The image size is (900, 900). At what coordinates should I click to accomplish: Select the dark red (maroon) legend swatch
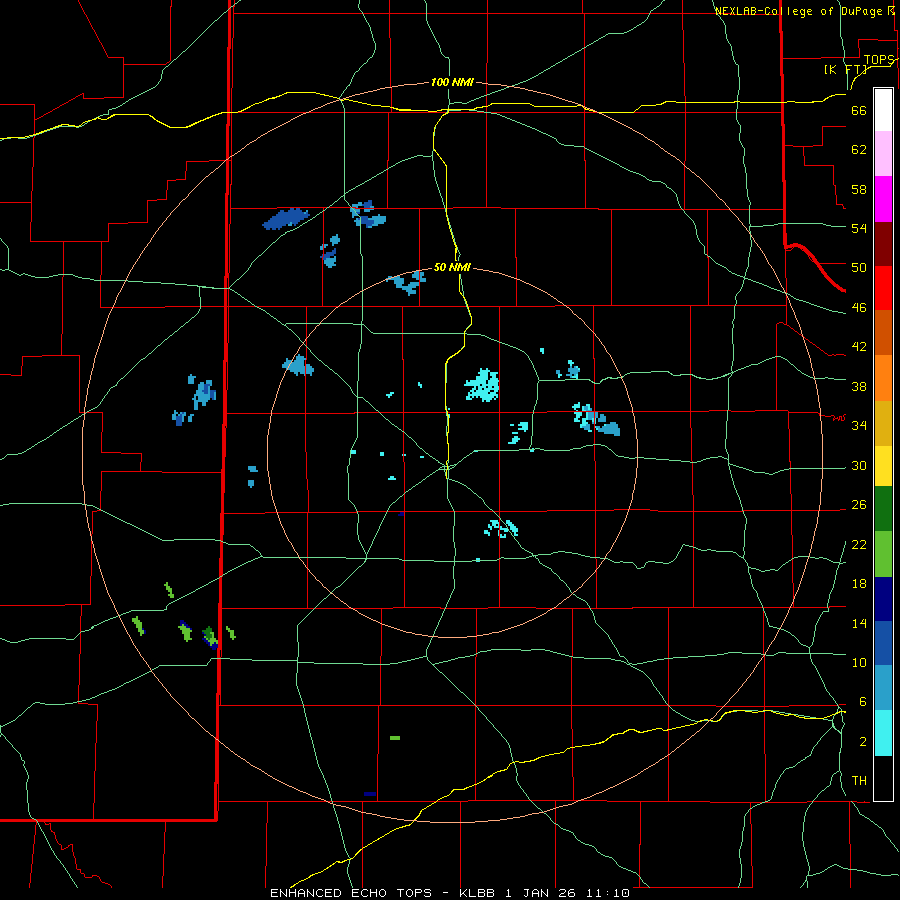883,244
